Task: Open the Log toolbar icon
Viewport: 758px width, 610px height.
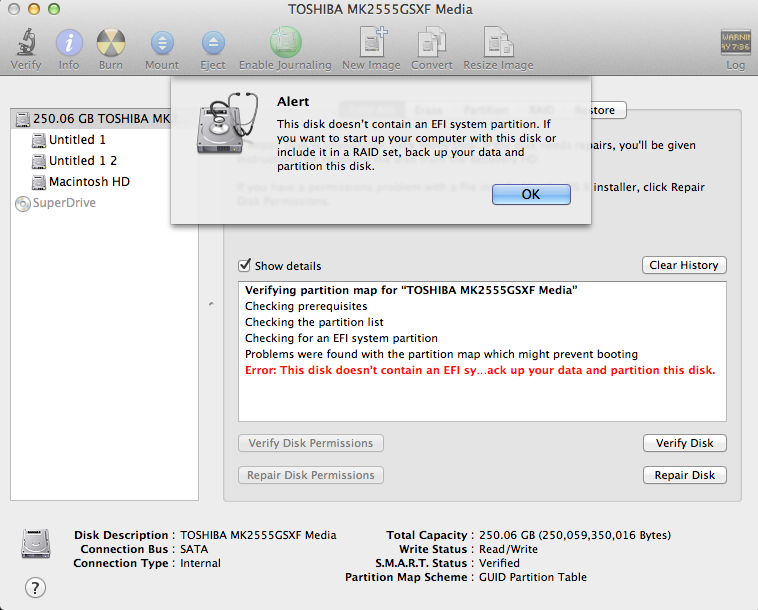Action: 735,43
